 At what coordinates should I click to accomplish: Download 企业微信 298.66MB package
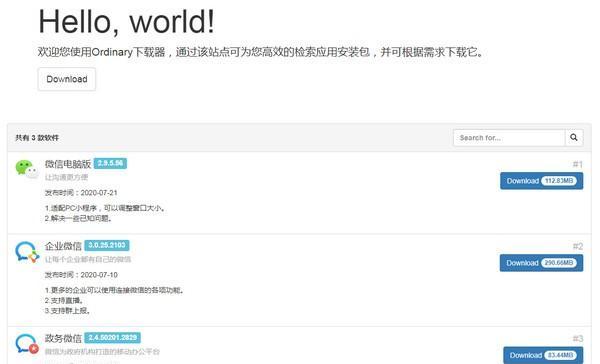click(541, 263)
